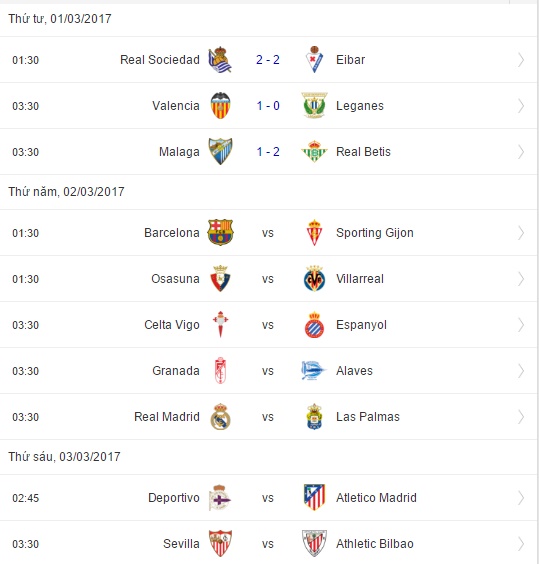Click the Espanyol club crest
539x564 pixels.
click(314, 325)
